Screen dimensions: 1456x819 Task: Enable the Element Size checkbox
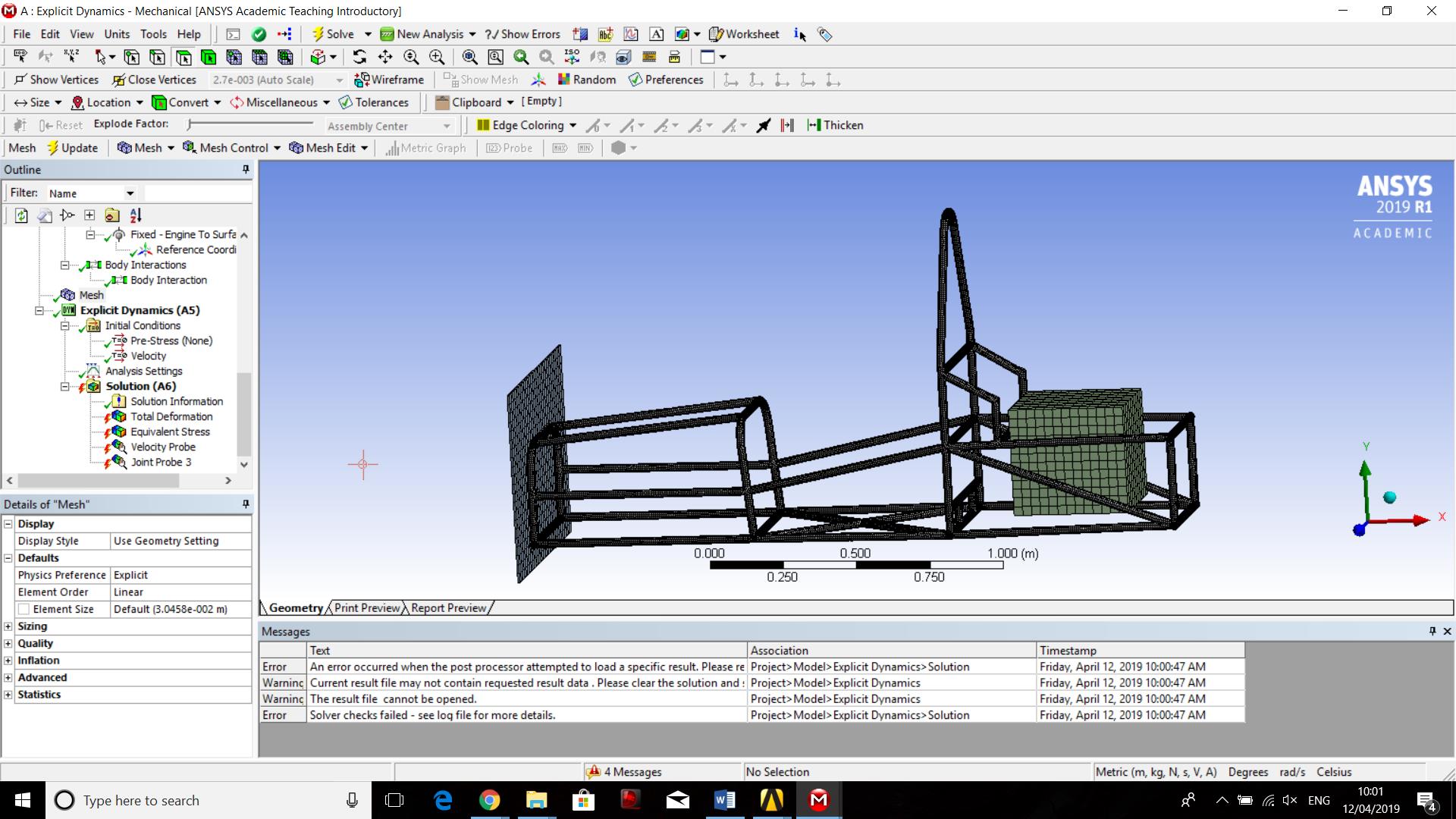pos(24,609)
